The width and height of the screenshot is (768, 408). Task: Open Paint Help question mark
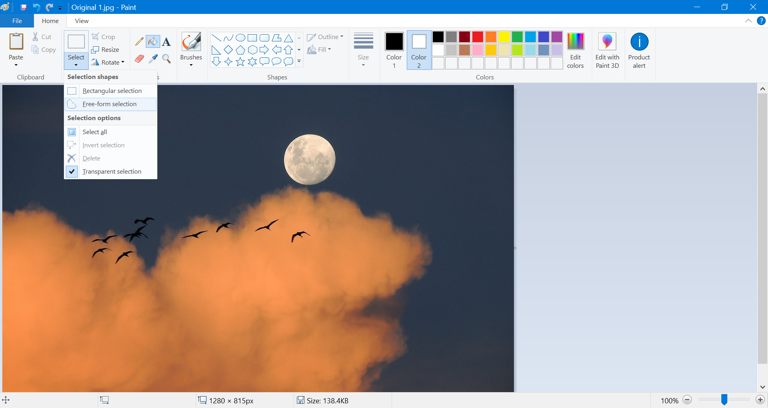pos(761,21)
